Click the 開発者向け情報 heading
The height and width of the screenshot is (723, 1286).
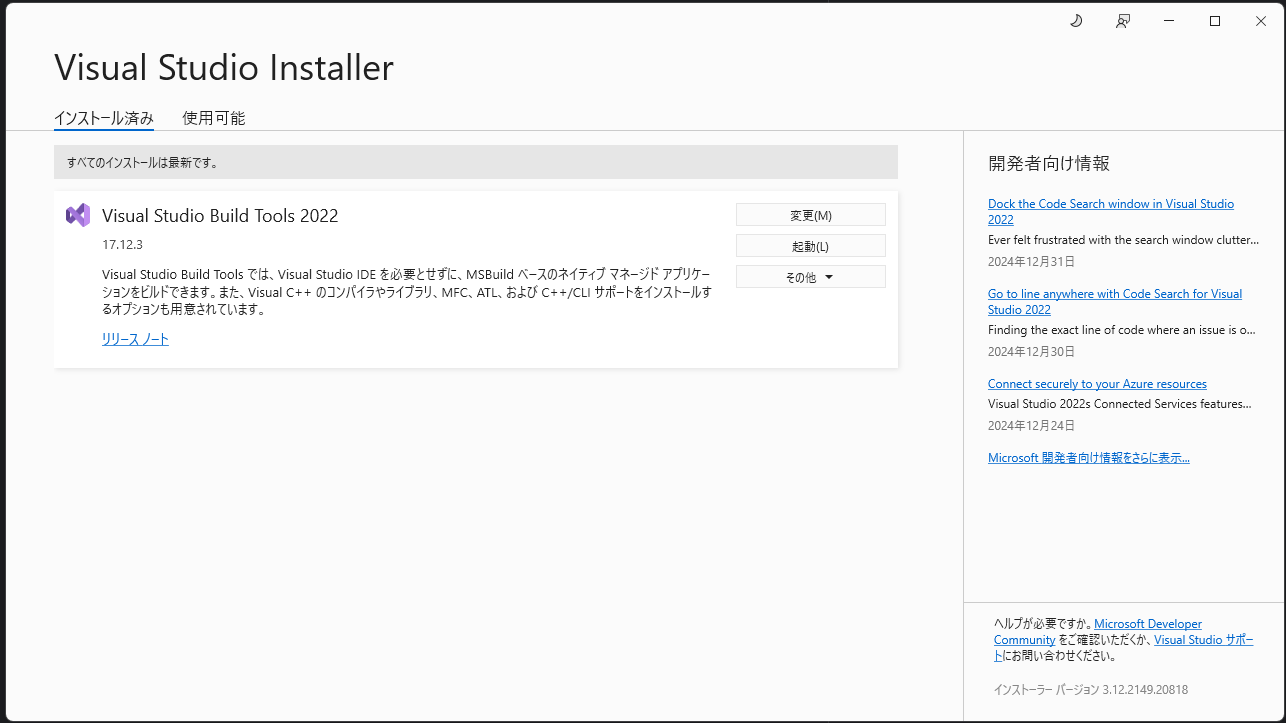click(x=1049, y=163)
